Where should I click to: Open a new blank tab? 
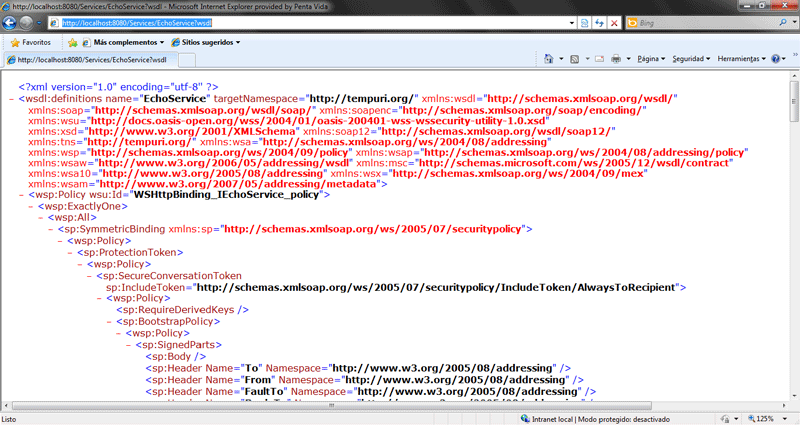coord(187,60)
